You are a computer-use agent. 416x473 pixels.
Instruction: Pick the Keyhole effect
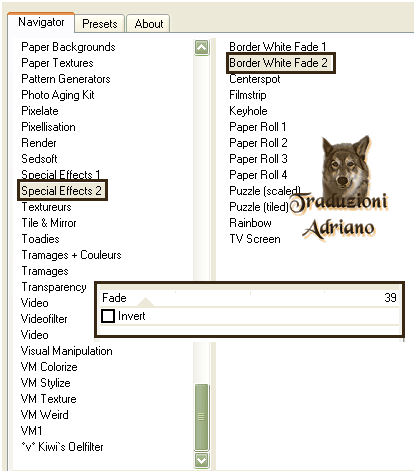[248, 111]
